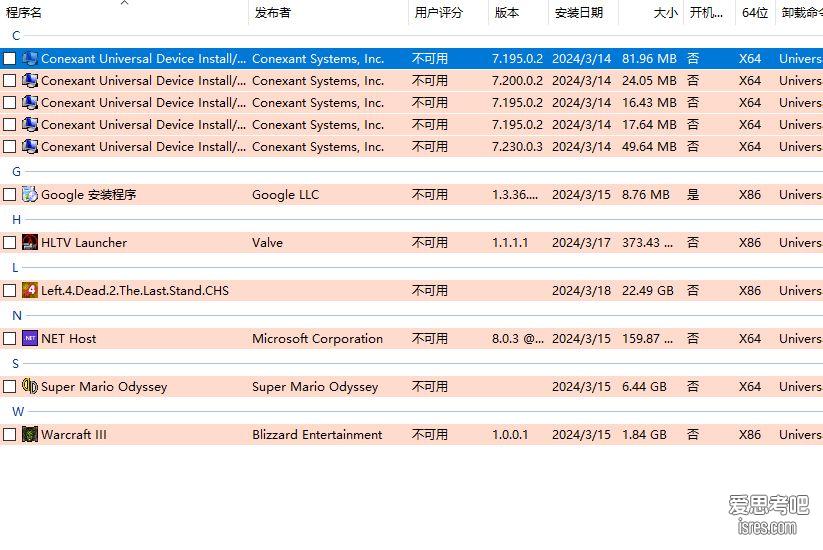Tick the checkbox for Conexant 17.64 MB entry
Image resolution: width=823 pixels, height=550 pixels.
pyautogui.click(x=9, y=125)
